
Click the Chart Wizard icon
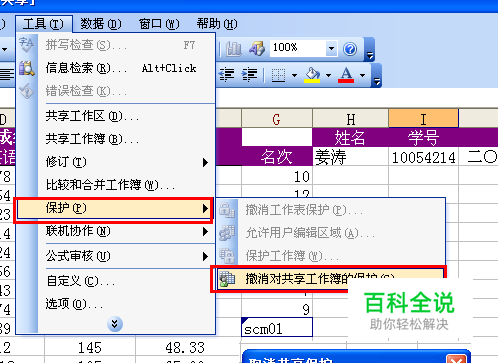[x=234, y=49]
